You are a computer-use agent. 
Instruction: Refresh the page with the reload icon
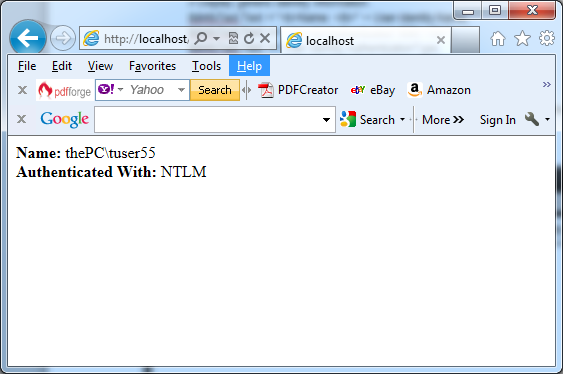pos(249,38)
